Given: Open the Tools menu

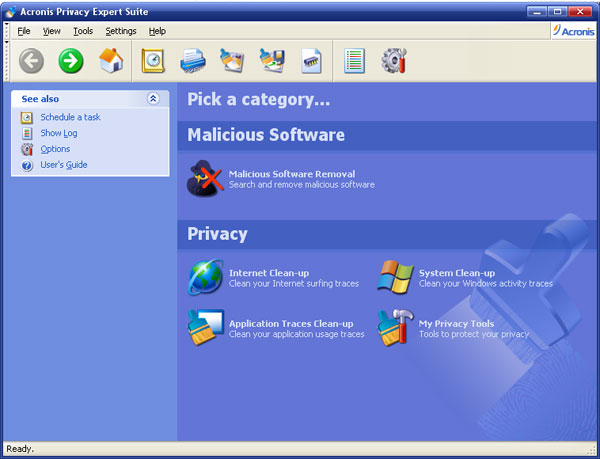Looking at the screenshot, I should pos(83,31).
